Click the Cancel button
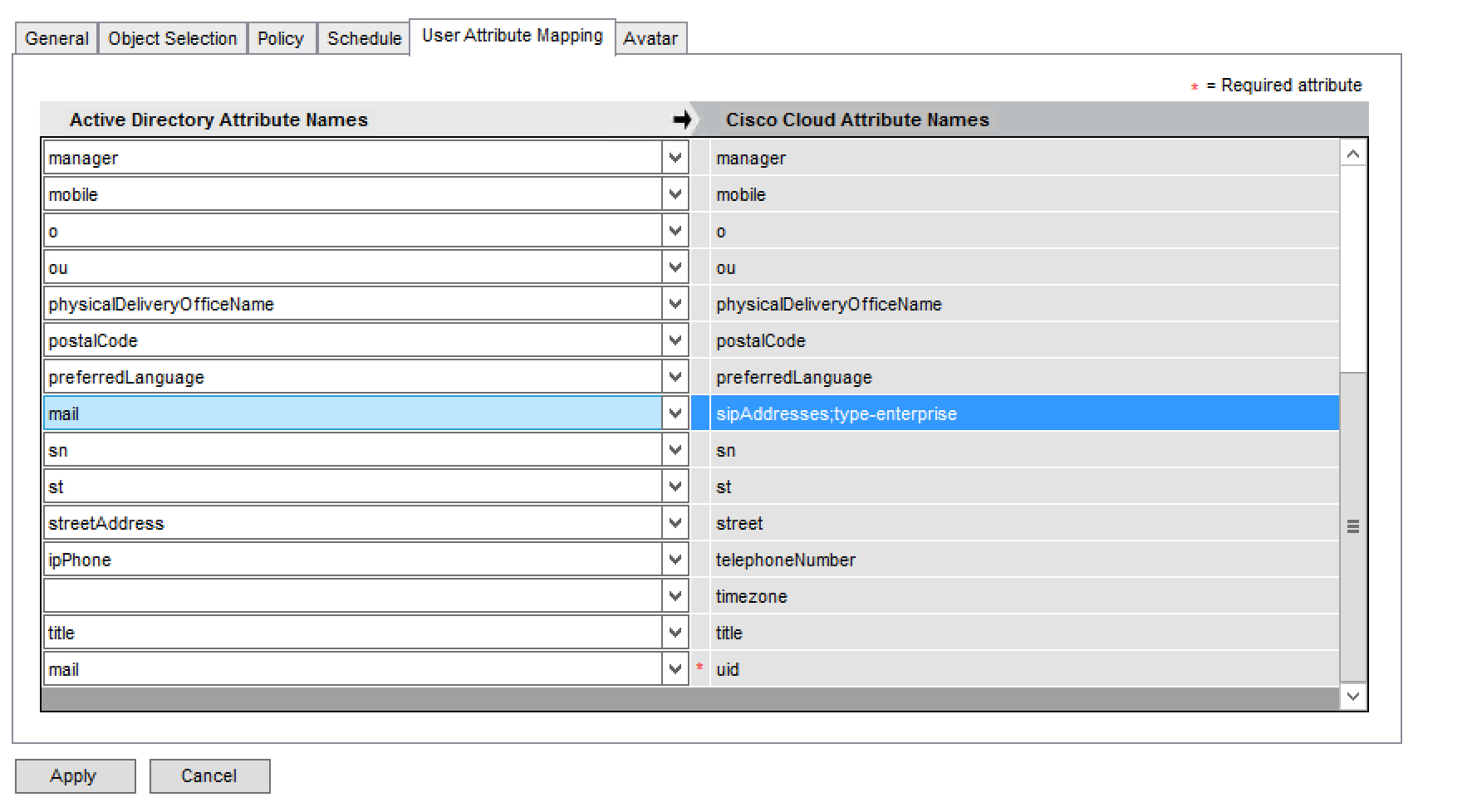Viewport: 1472px width, 812px height. [x=209, y=775]
